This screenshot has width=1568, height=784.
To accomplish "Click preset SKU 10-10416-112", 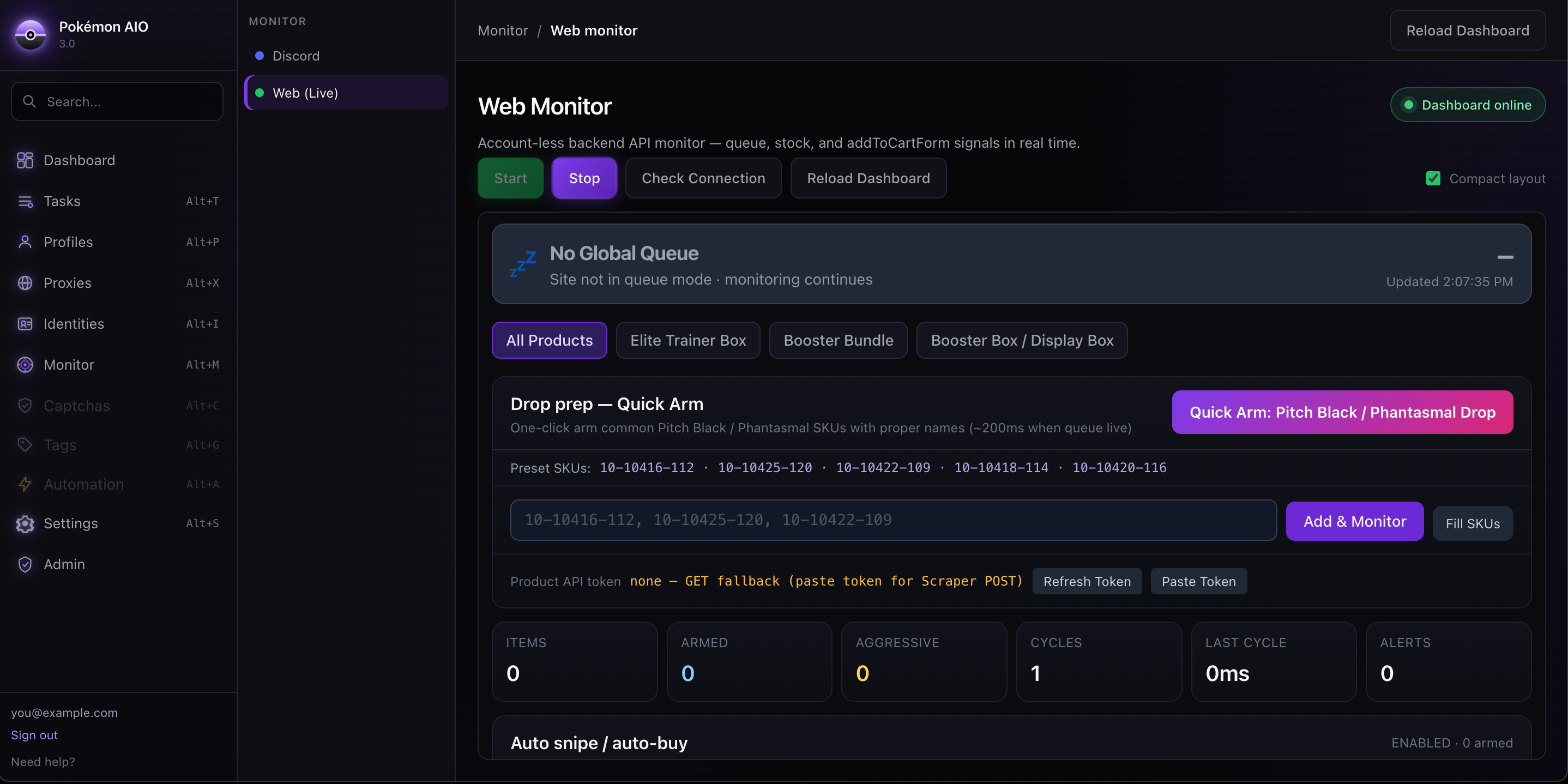I will click(x=647, y=467).
